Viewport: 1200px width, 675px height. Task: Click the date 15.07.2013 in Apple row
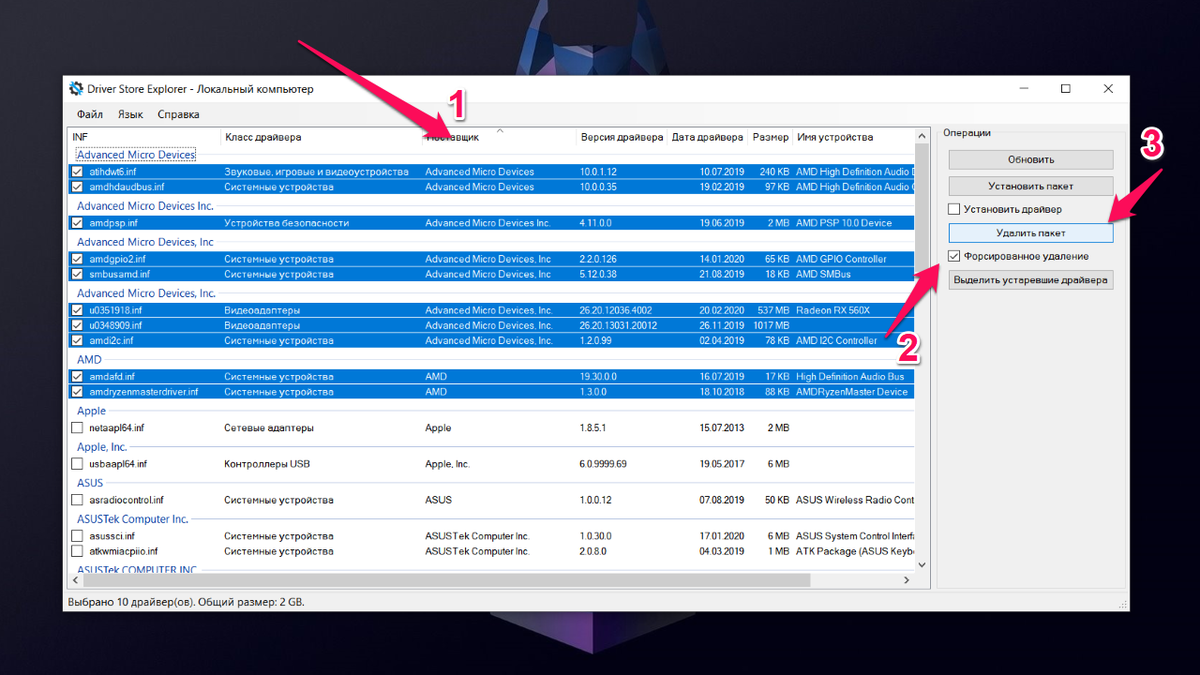[x=720, y=428]
